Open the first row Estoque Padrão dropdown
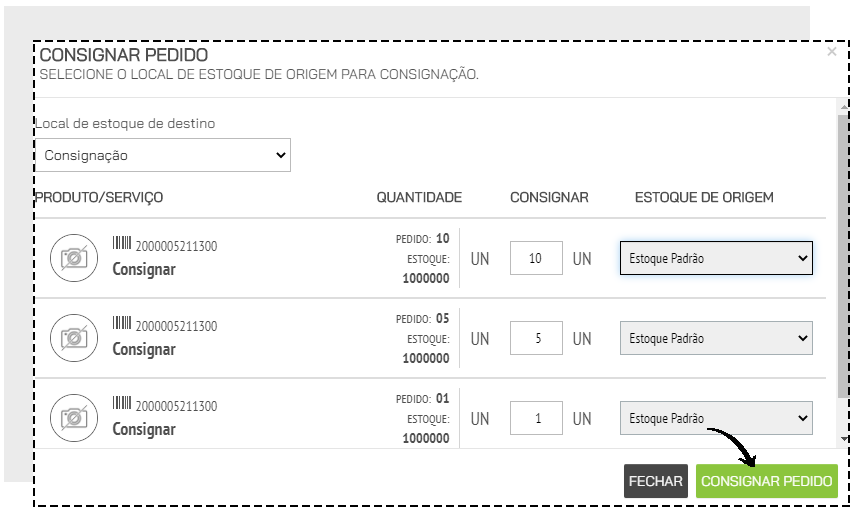Image resolution: width=855 pixels, height=512 pixels. tap(716, 258)
